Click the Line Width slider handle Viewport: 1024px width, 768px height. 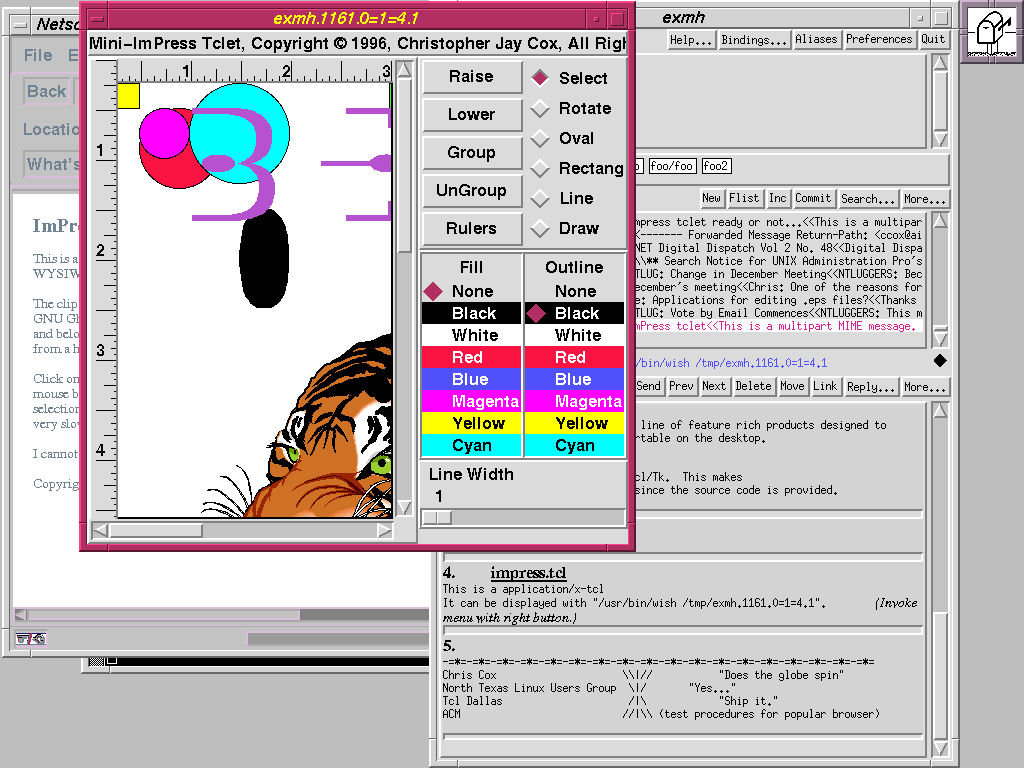[x=437, y=518]
